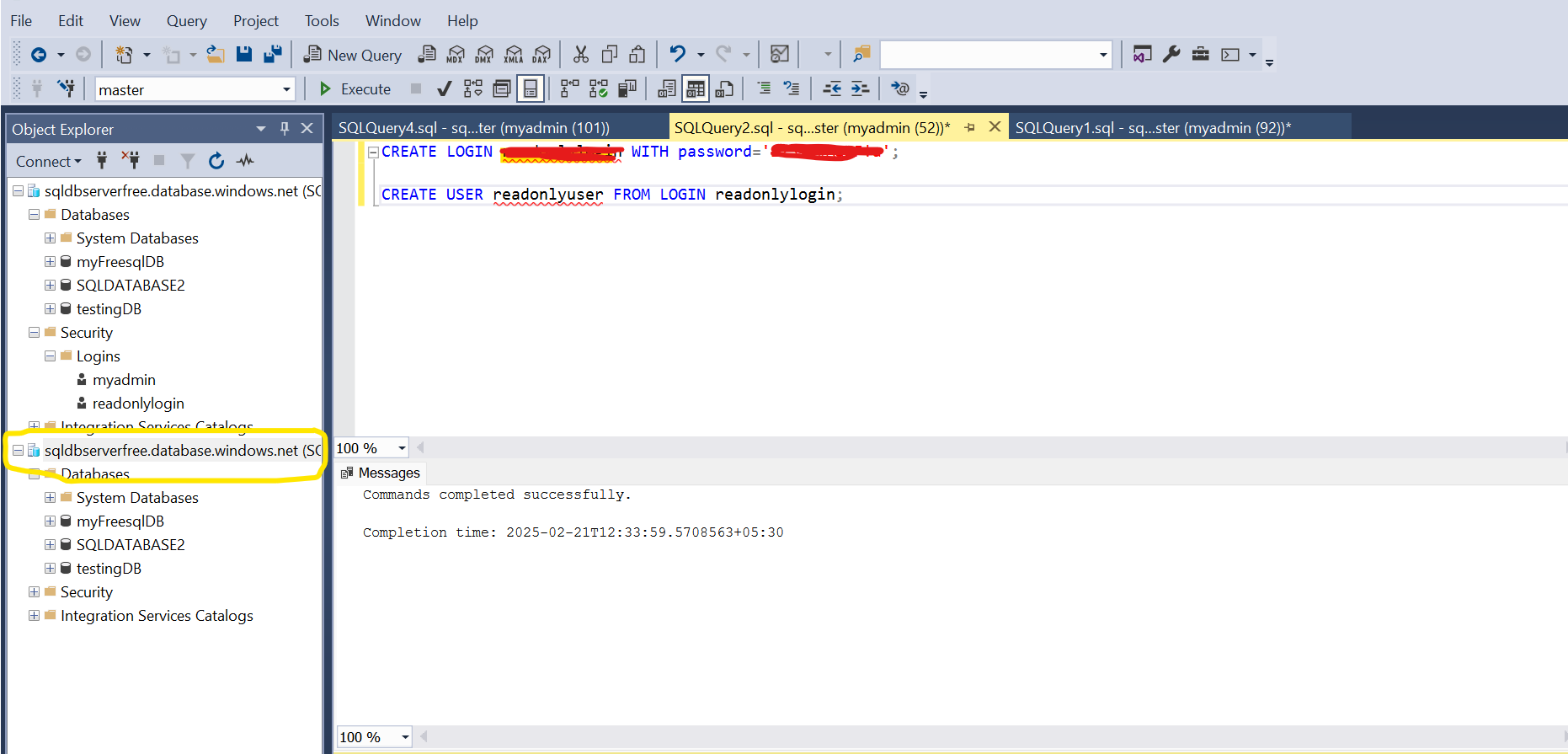This screenshot has width=1568, height=754.
Task: Click the Open File folder icon
Action: [216, 55]
